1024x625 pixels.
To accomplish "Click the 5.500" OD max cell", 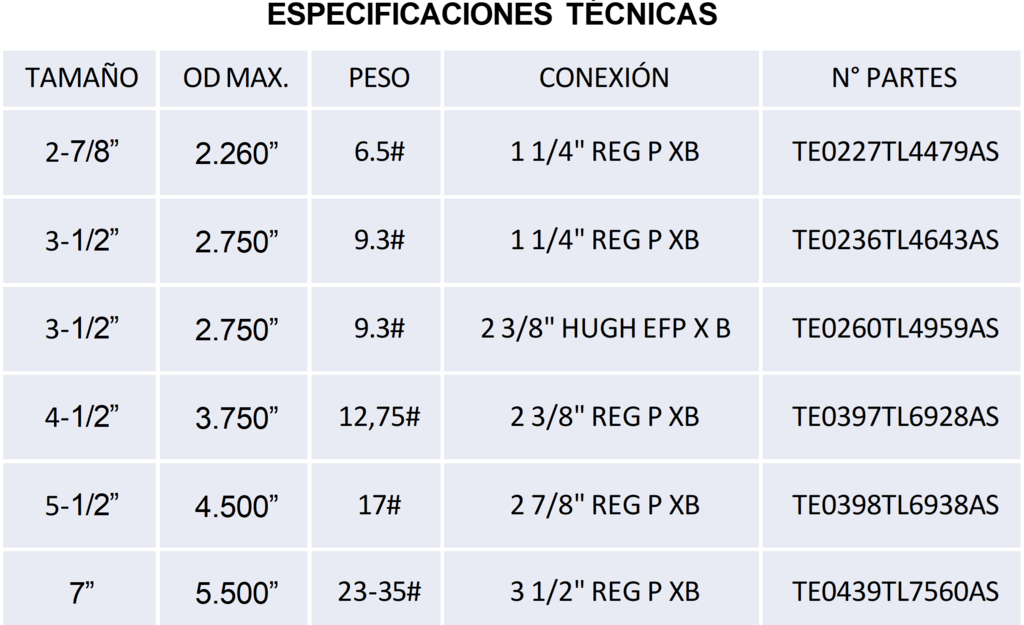I will coord(236,592).
